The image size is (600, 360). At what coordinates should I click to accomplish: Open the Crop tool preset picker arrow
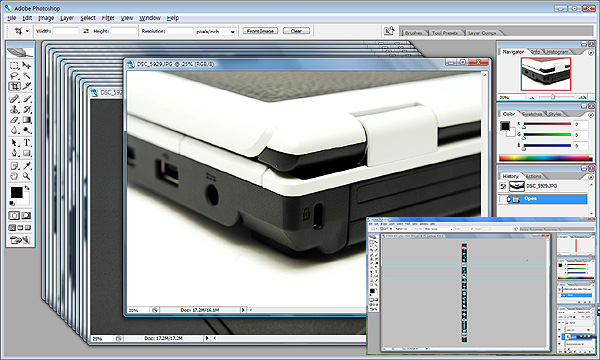[27, 31]
